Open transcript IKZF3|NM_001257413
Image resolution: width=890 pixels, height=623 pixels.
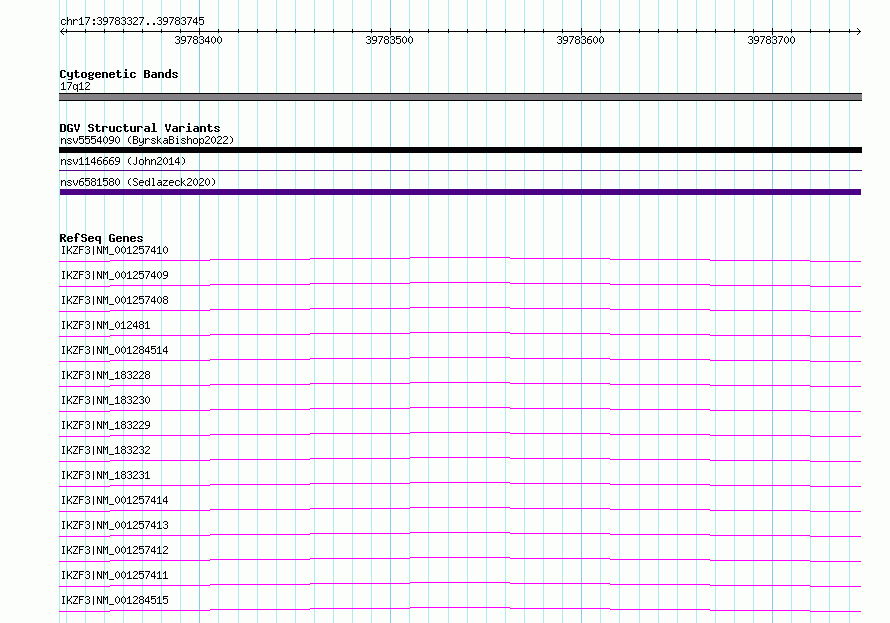point(115,525)
